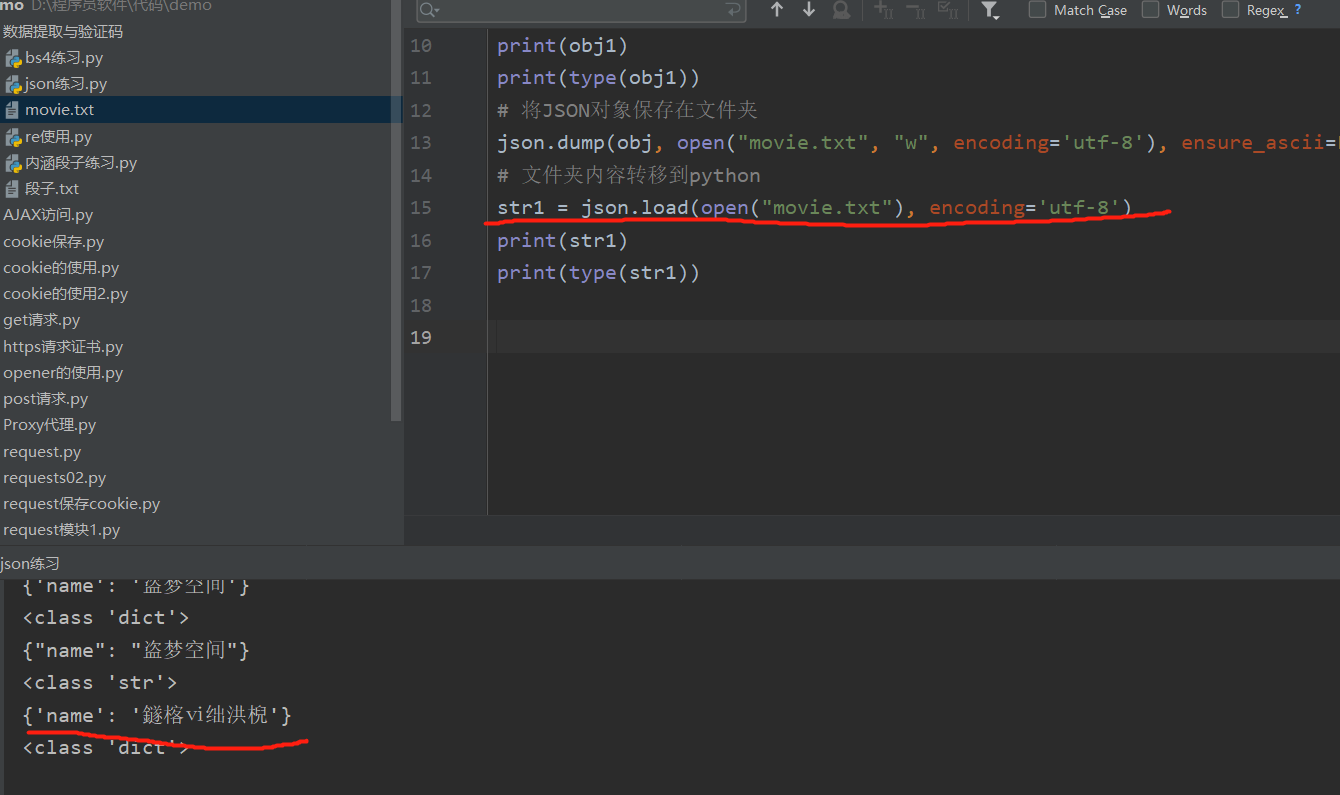Click the Python icon of 内涵段子练习.py
This screenshot has width=1340, height=795.
pos(13,163)
